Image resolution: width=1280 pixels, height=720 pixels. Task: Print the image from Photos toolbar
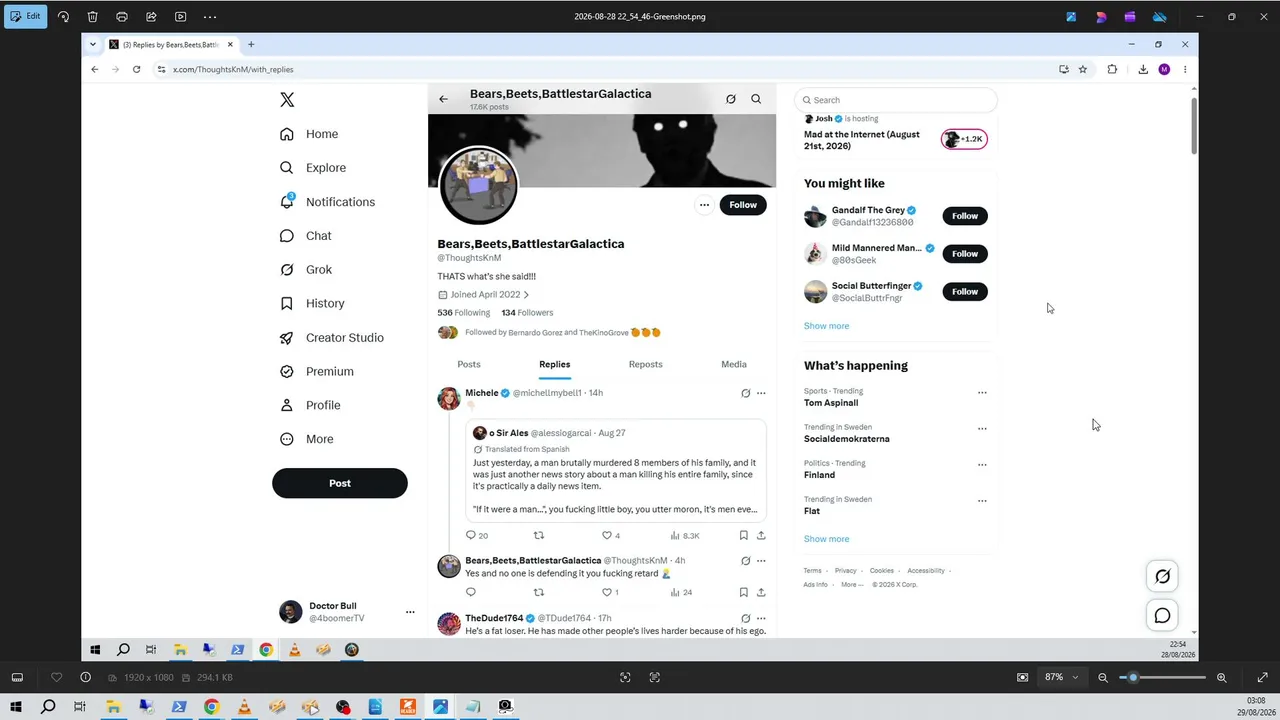122,16
